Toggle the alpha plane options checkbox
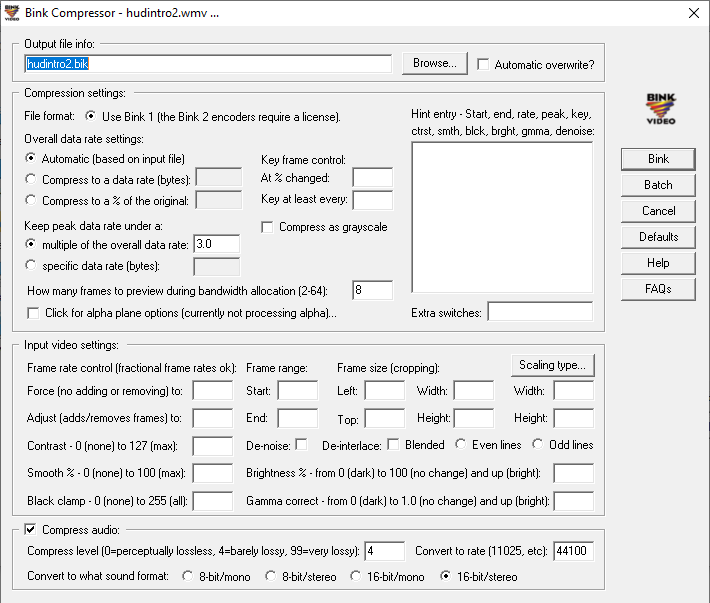Viewport: 710px width, 603px height. pyautogui.click(x=33, y=314)
